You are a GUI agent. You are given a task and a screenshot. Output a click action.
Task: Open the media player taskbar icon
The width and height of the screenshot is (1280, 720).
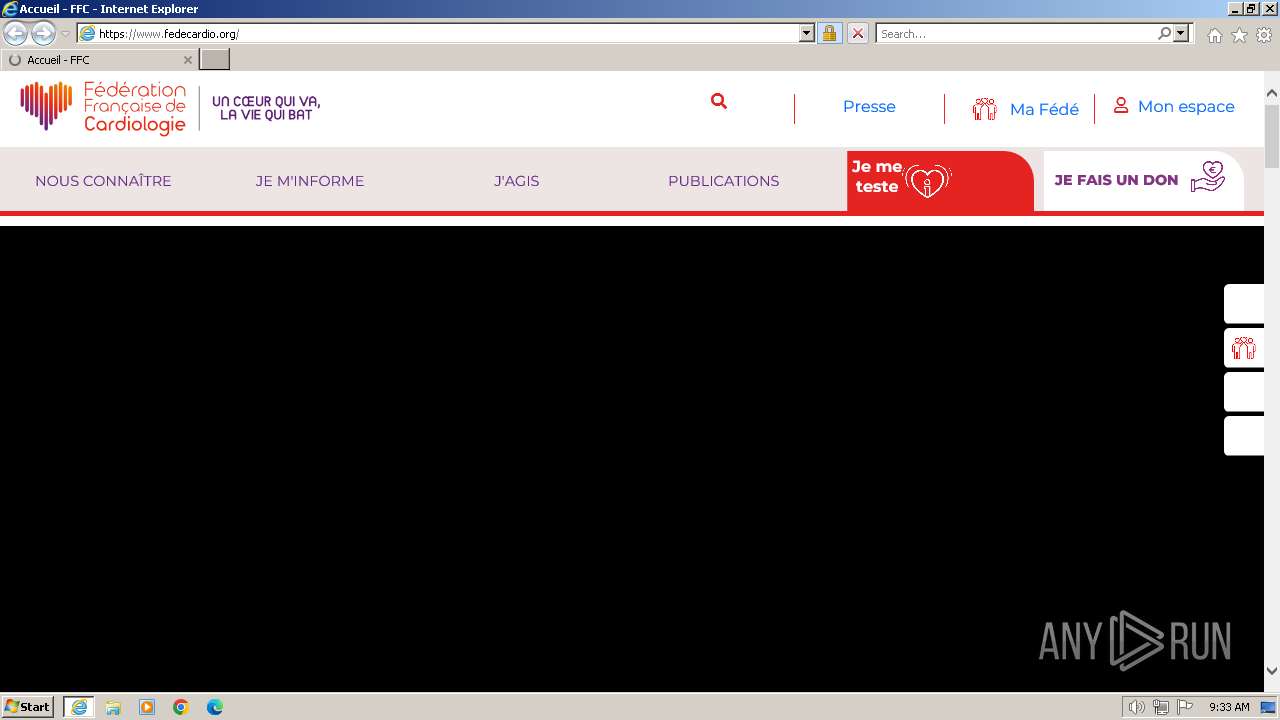coord(147,707)
